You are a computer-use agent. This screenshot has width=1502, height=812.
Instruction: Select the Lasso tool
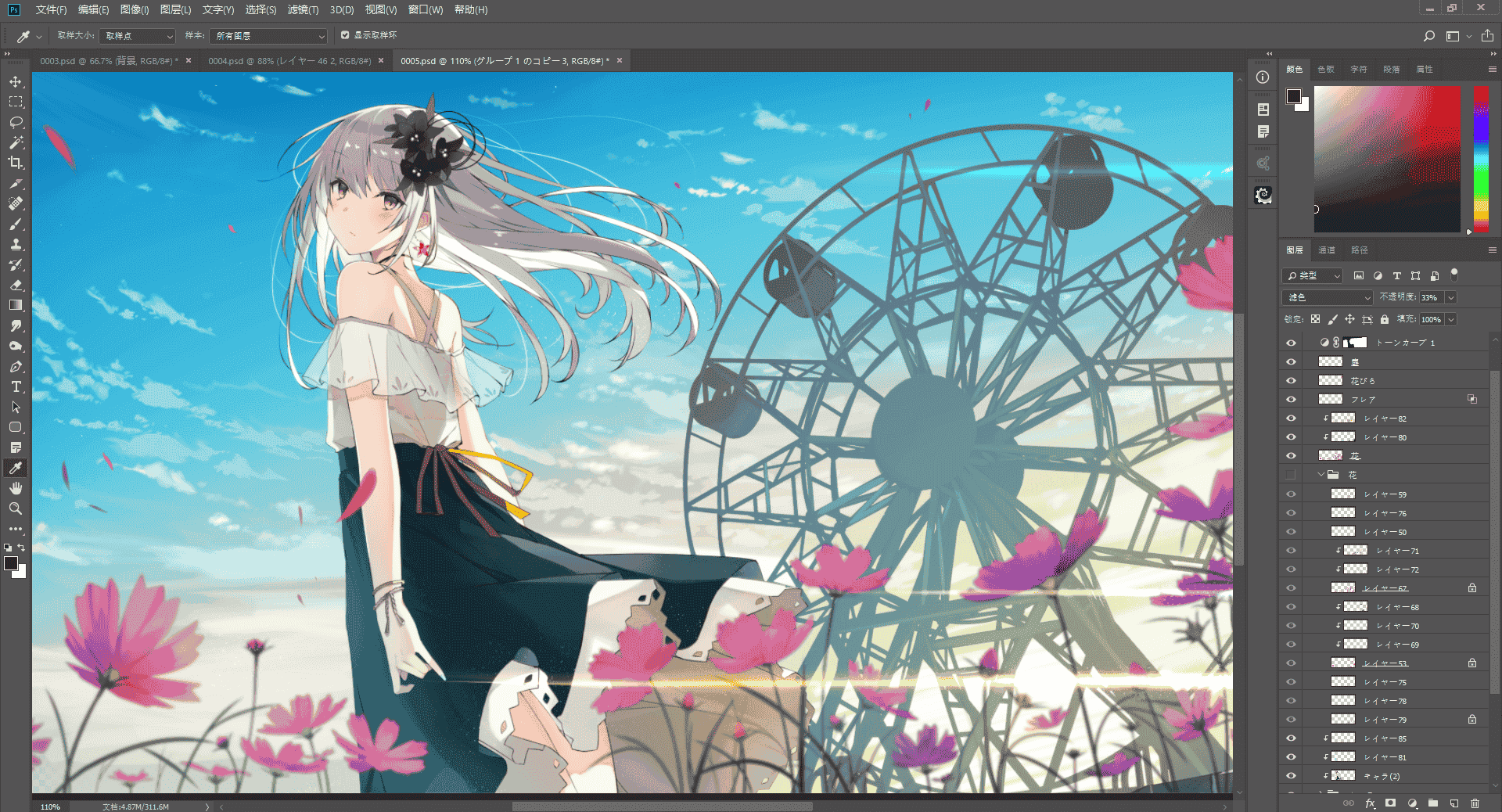click(x=16, y=123)
